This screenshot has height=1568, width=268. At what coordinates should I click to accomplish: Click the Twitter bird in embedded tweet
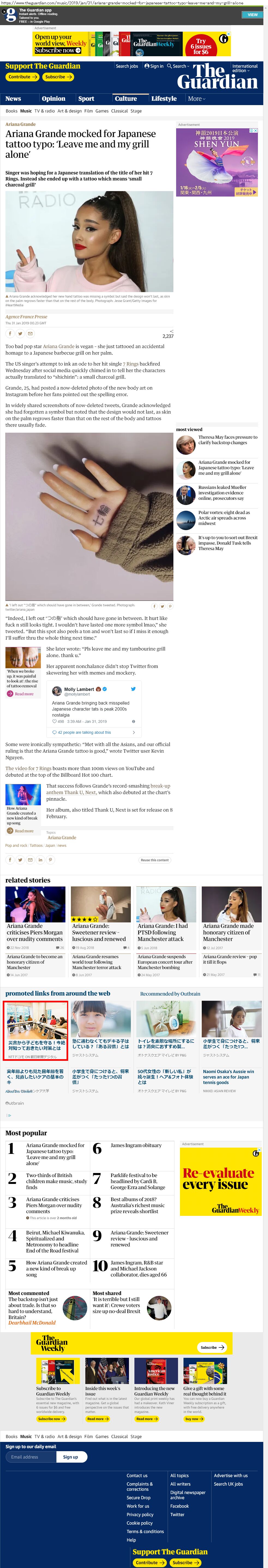(x=134, y=688)
